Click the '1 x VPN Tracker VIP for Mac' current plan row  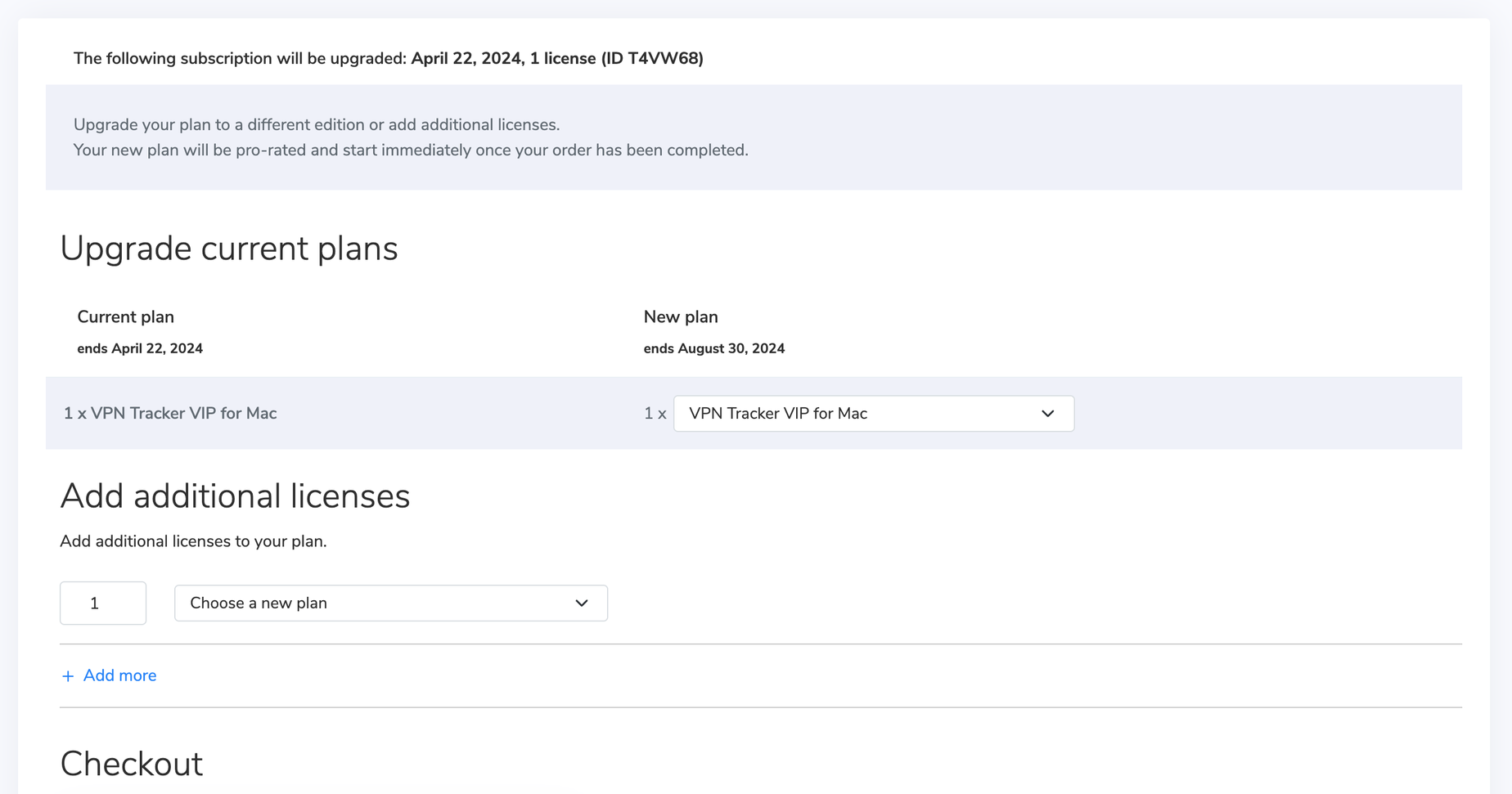170,414
